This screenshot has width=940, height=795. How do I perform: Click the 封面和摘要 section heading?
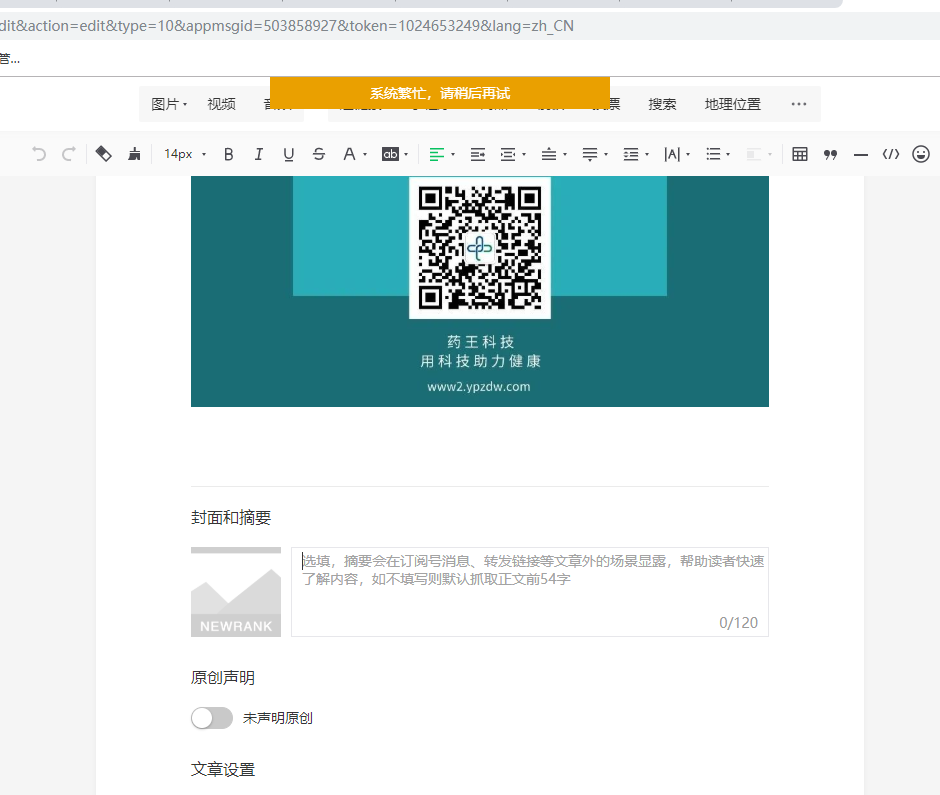pyautogui.click(x=231, y=517)
